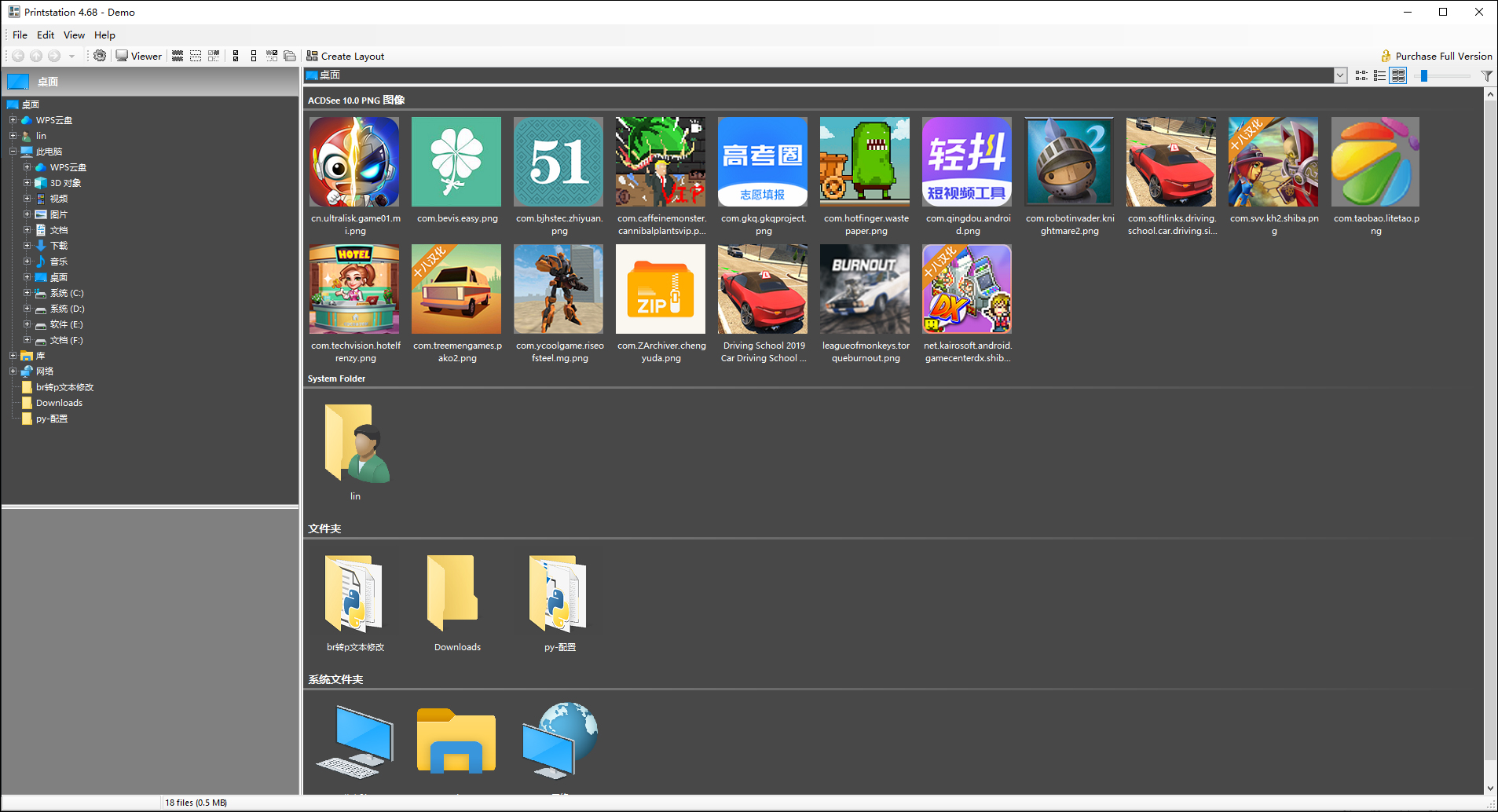Click the select-all rows toolbar icon

click(x=178, y=56)
